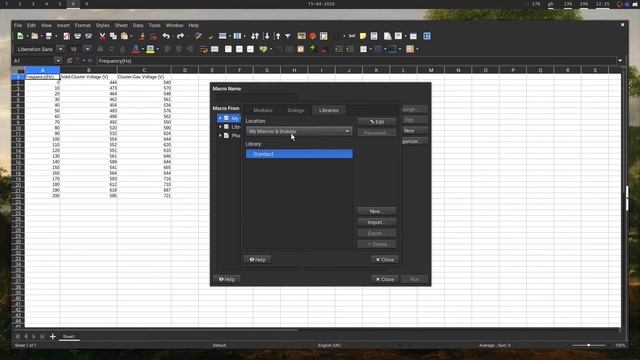Click the 'New...' library button

pyautogui.click(x=376, y=211)
